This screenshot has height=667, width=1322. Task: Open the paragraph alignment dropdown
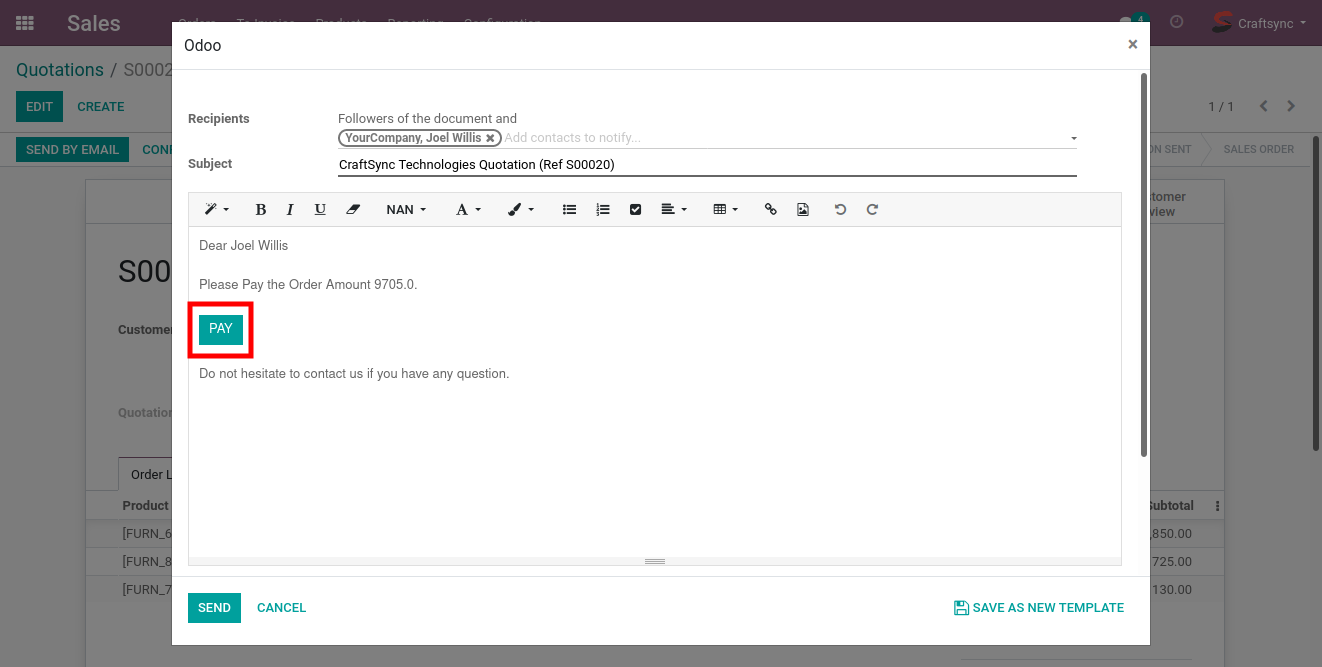tap(673, 210)
